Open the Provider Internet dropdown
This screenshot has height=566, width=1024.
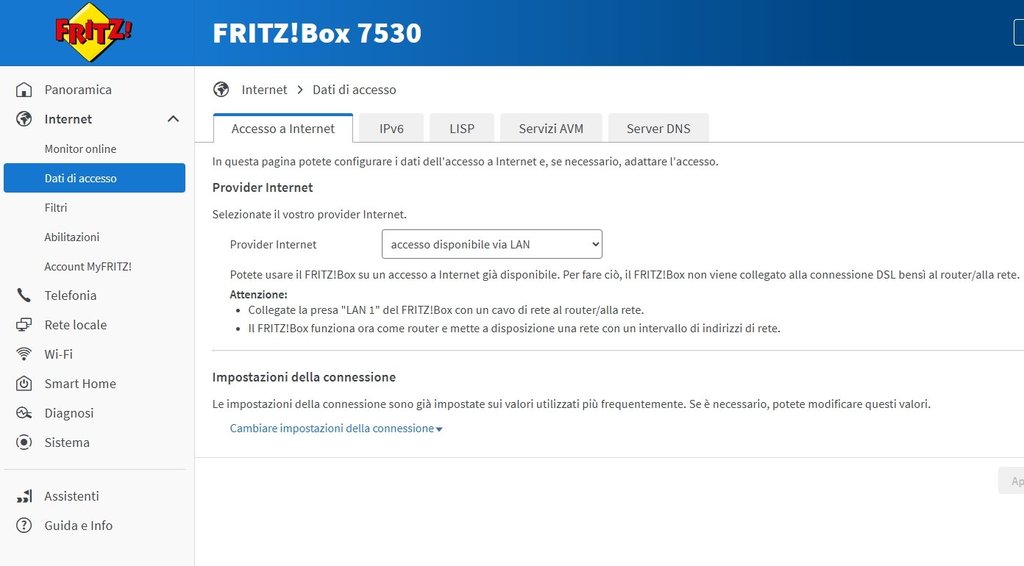tap(492, 244)
